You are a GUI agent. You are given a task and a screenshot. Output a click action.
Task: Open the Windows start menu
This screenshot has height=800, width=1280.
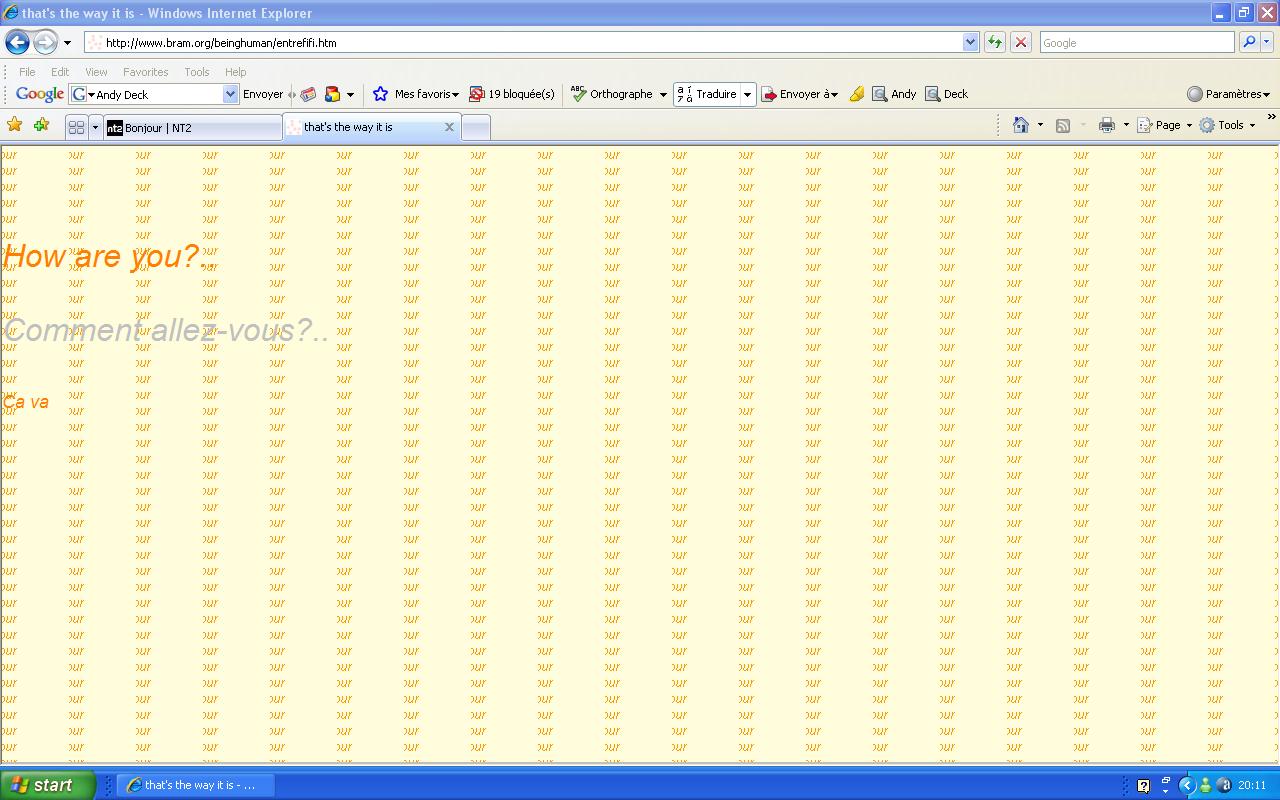[47, 785]
